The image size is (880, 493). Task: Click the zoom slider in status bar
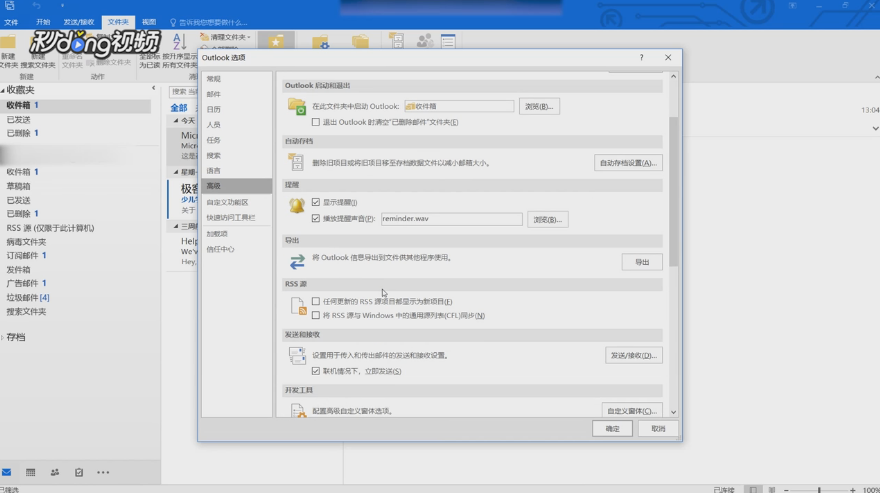(x=819, y=490)
